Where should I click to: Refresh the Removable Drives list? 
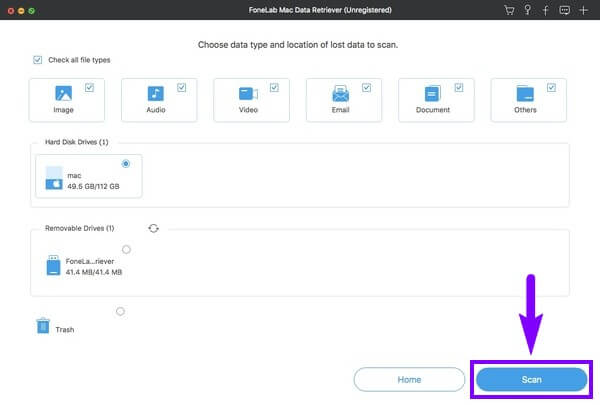pyautogui.click(x=153, y=228)
